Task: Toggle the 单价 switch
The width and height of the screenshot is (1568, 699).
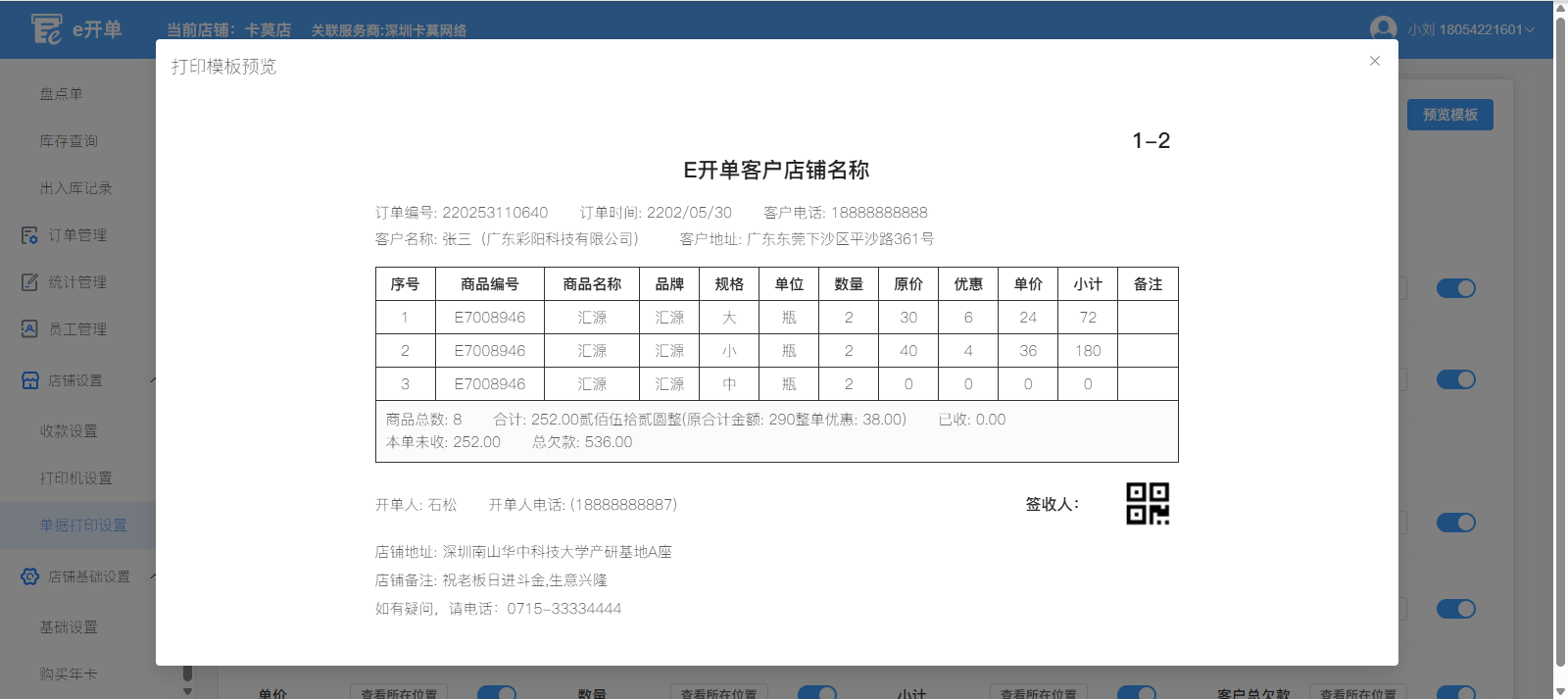Action: (x=497, y=693)
